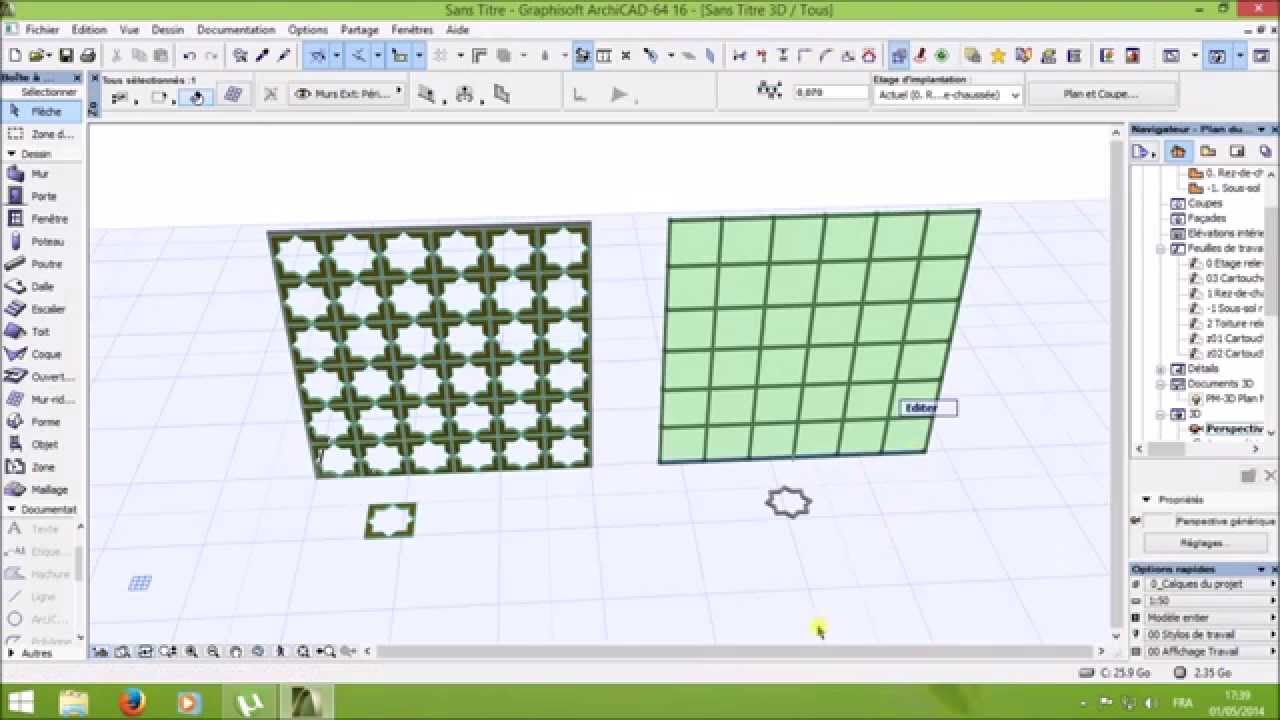Collapse the Propriétés section
The width and height of the screenshot is (1280, 720).
1146,500
